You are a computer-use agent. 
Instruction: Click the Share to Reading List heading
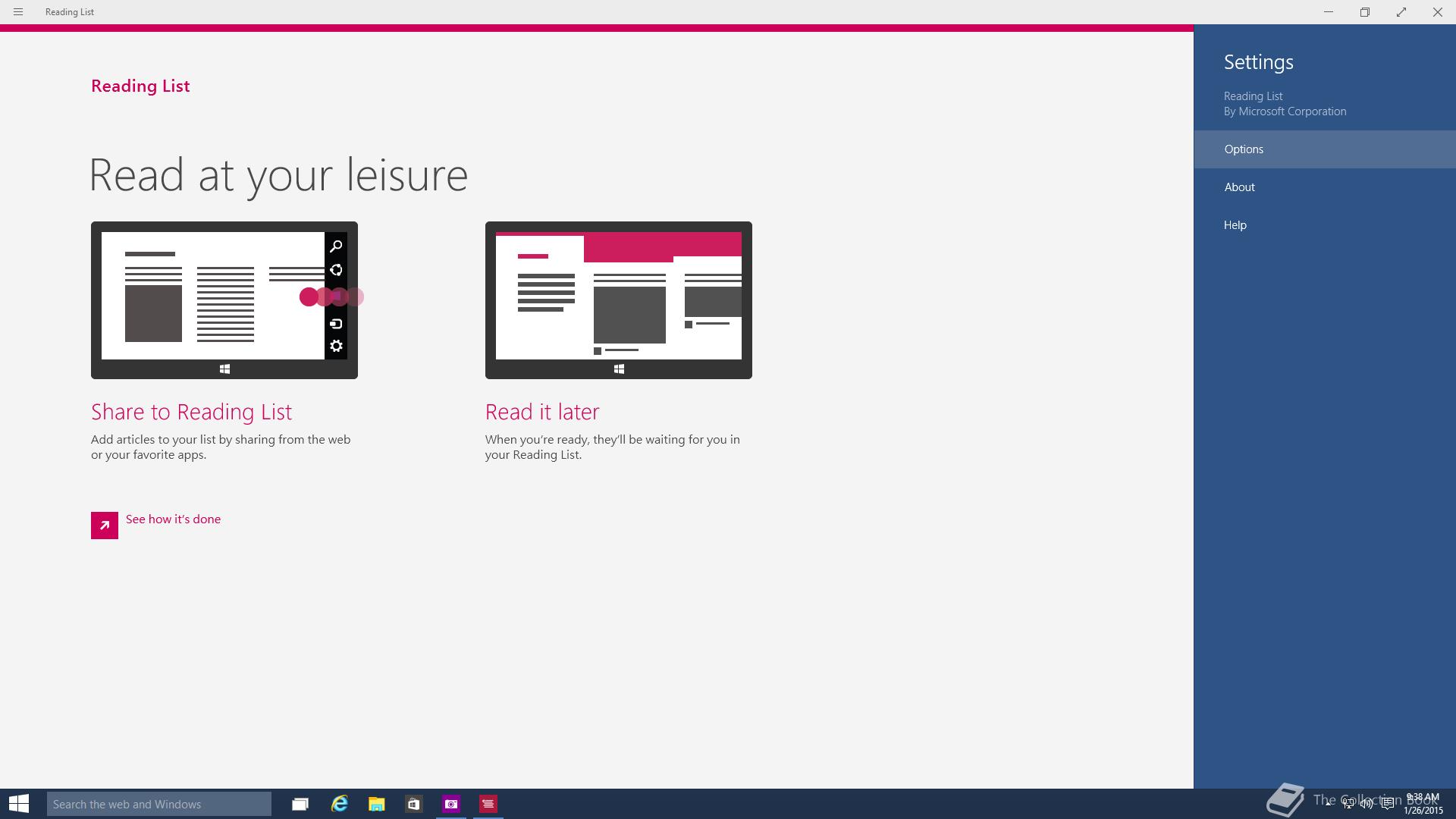[x=191, y=412]
